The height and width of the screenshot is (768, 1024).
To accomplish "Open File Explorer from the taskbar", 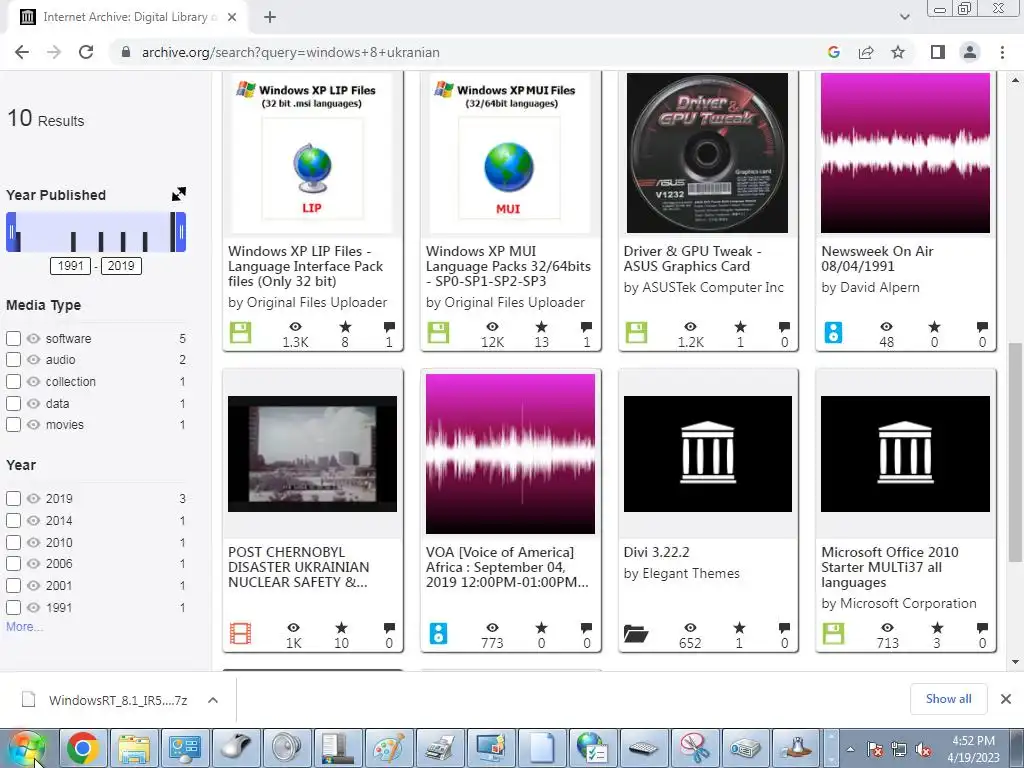I will (133, 748).
